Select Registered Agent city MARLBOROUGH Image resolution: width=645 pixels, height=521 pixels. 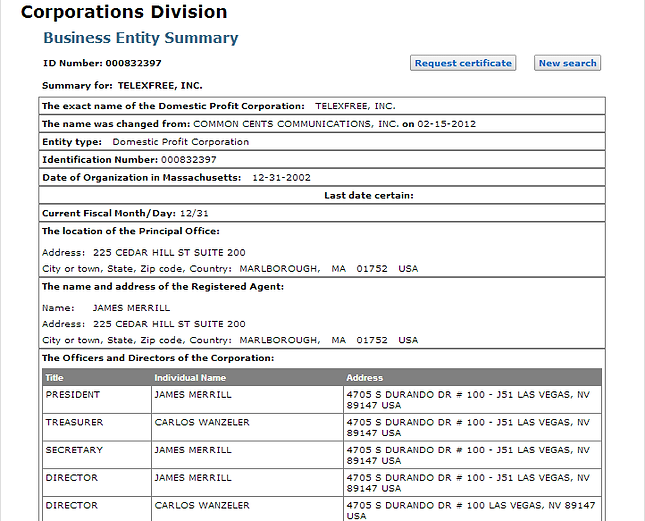point(280,340)
